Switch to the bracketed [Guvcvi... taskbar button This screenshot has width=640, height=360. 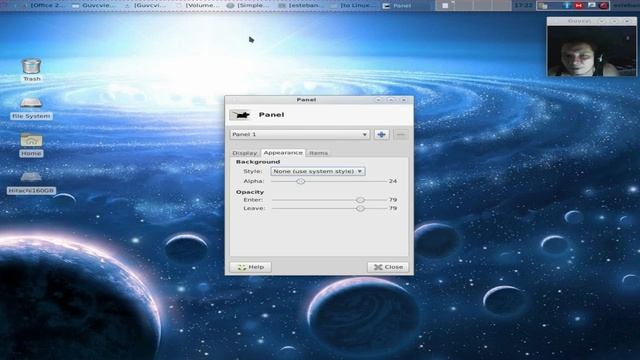pos(147,5)
